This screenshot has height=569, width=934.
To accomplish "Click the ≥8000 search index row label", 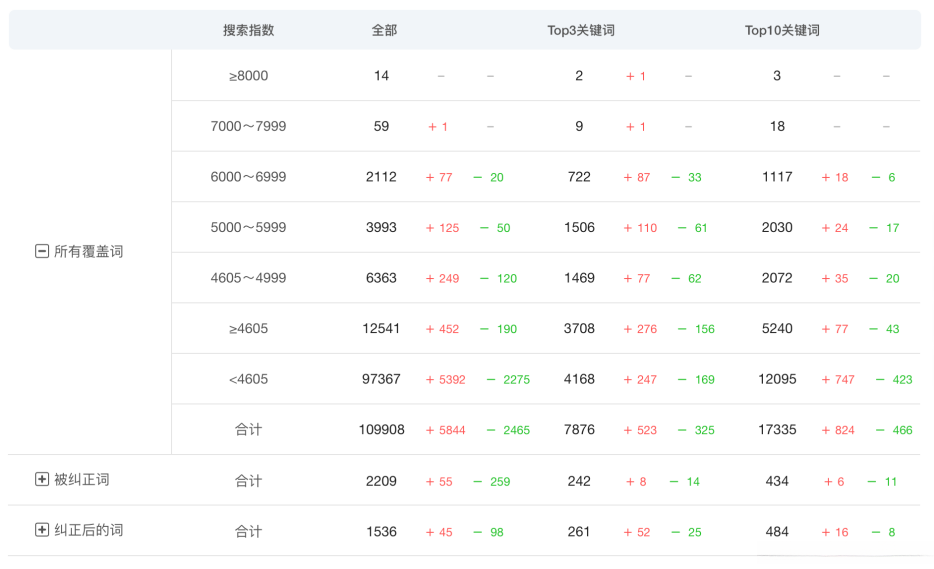I will point(248,76).
